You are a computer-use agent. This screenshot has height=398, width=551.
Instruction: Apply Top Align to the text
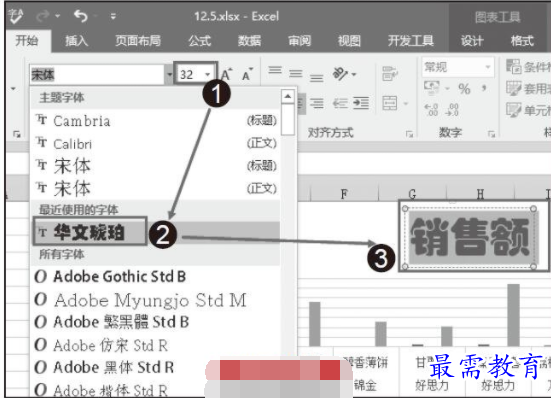point(275,70)
